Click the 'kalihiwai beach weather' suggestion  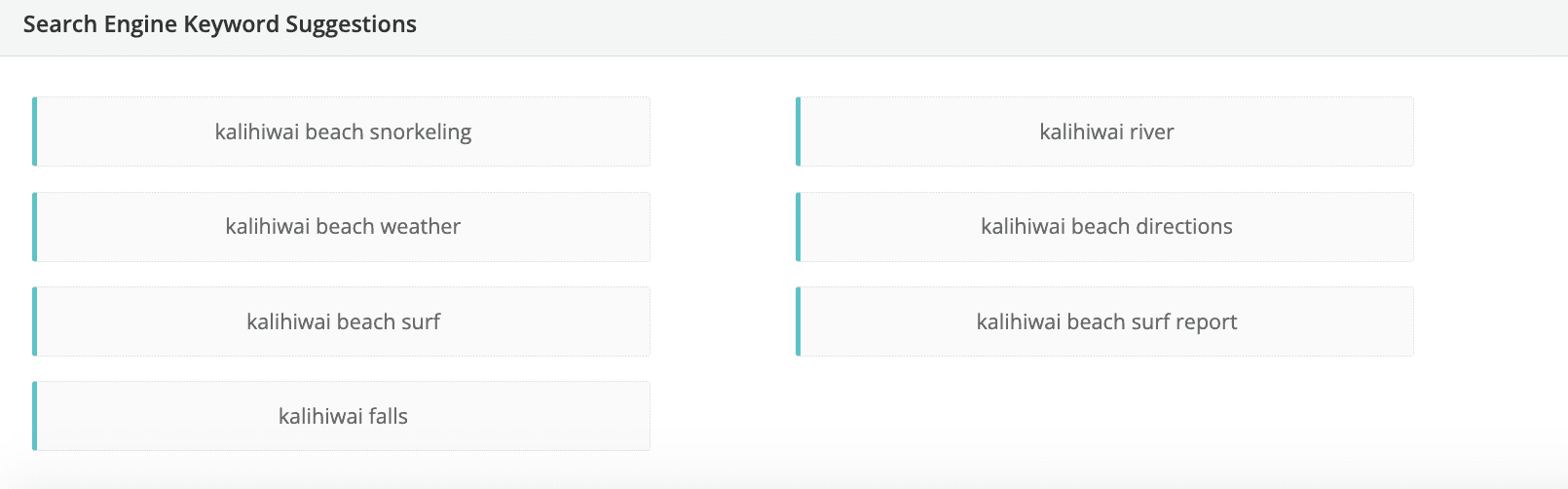(x=343, y=226)
